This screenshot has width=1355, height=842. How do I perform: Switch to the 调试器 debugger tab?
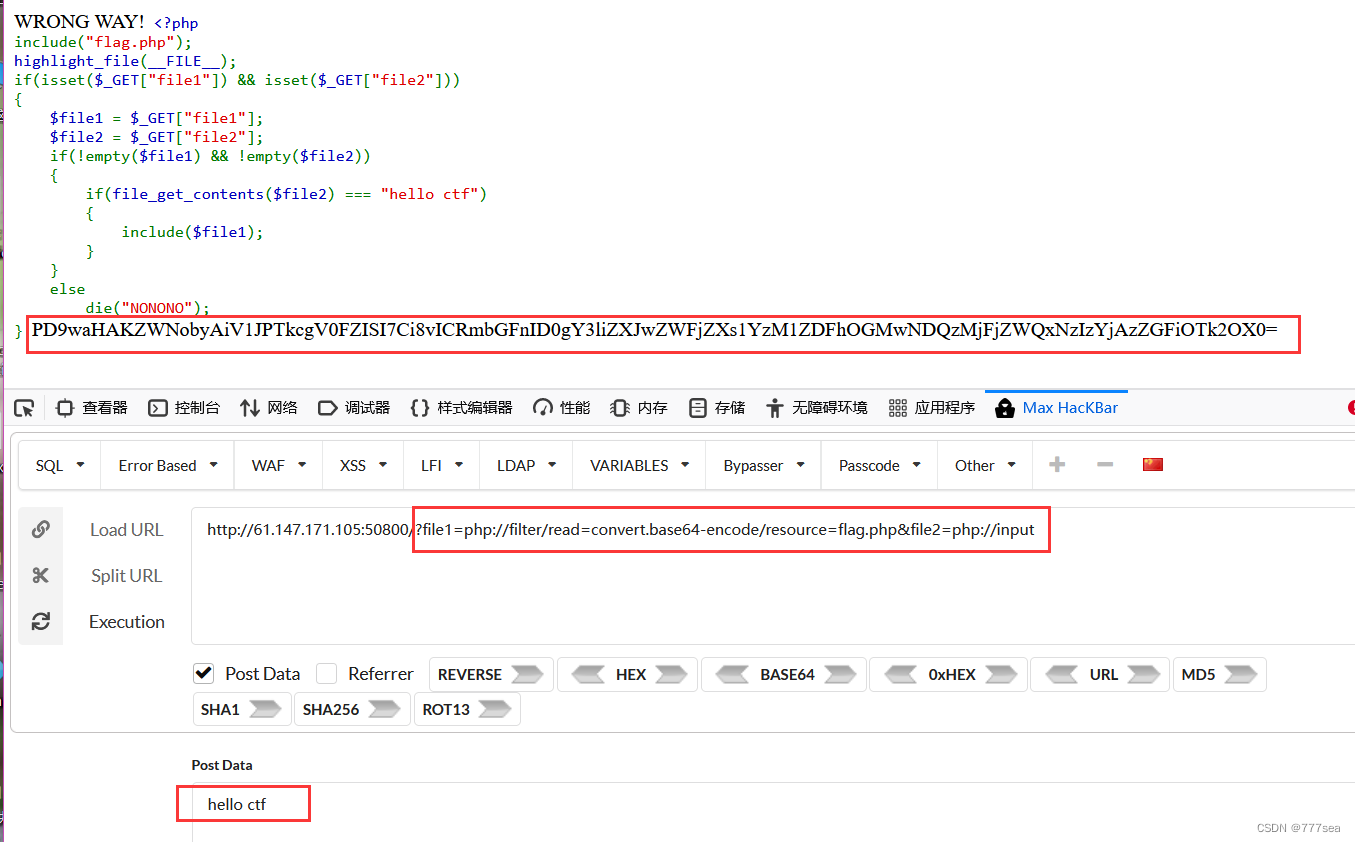click(354, 408)
